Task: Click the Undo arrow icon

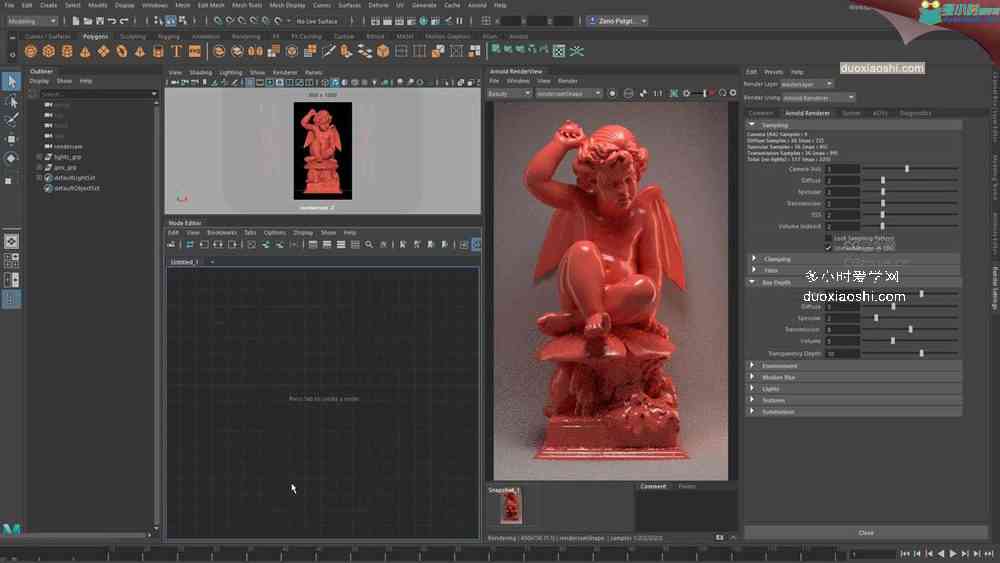Action: click(x=112, y=21)
